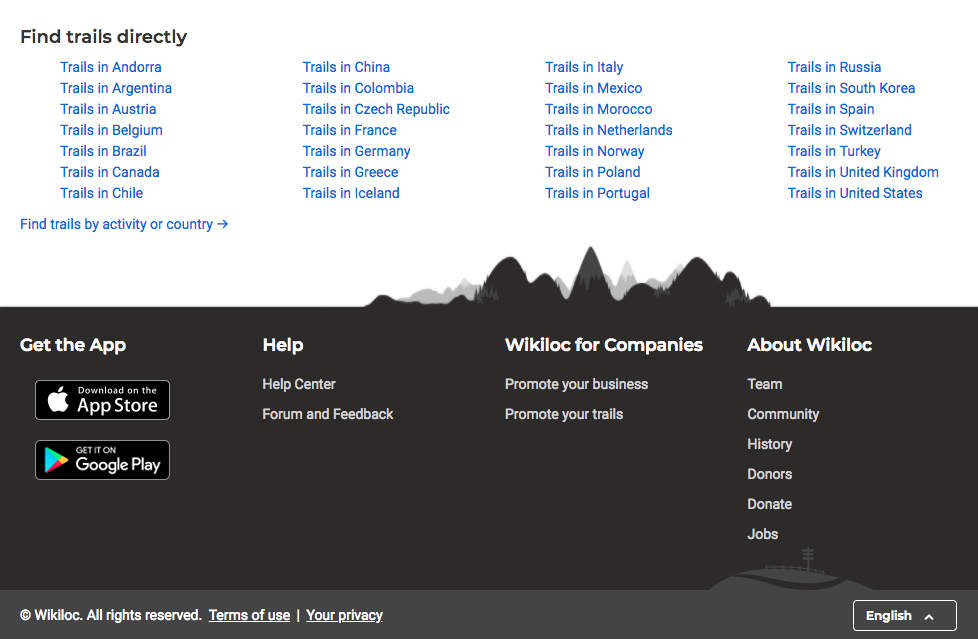The height and width of the screenshot is (639, 978).
Task: Select Trails in Chile
Action: coord(101,193)
